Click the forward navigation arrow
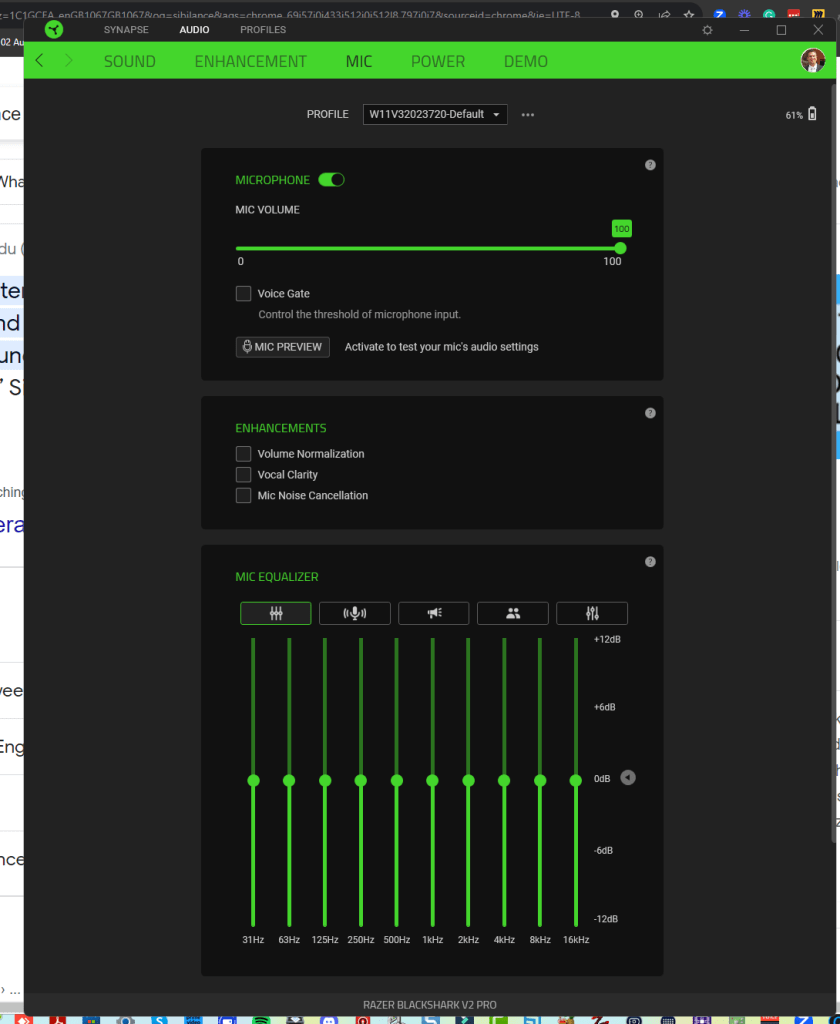 click(x=69, y=61)
